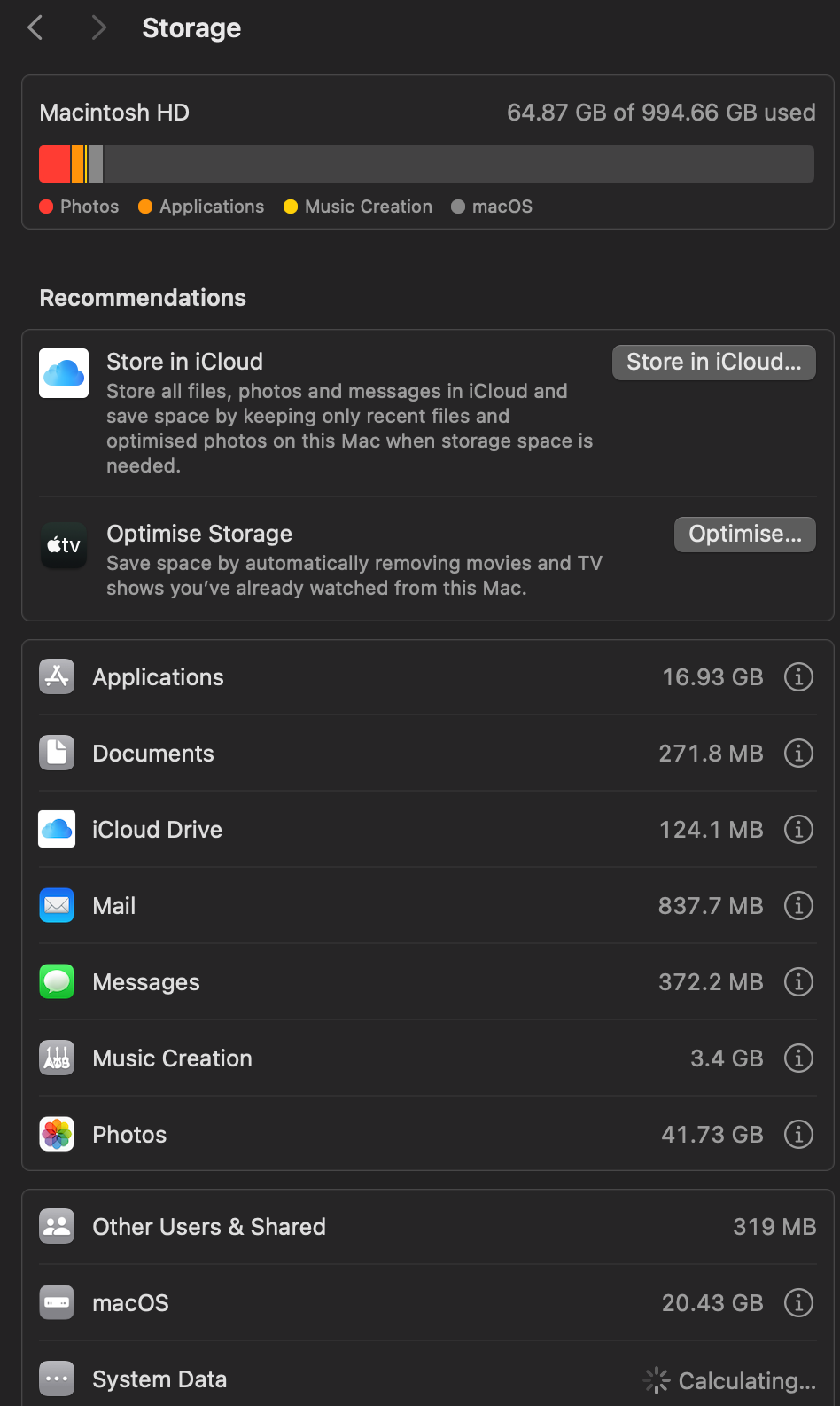Show info for Mail
The image size is (840, 1406).
798,905
